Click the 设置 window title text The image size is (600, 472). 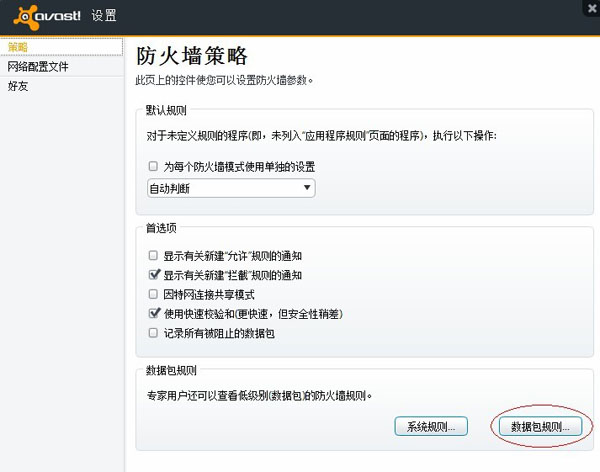click(103, 16)
